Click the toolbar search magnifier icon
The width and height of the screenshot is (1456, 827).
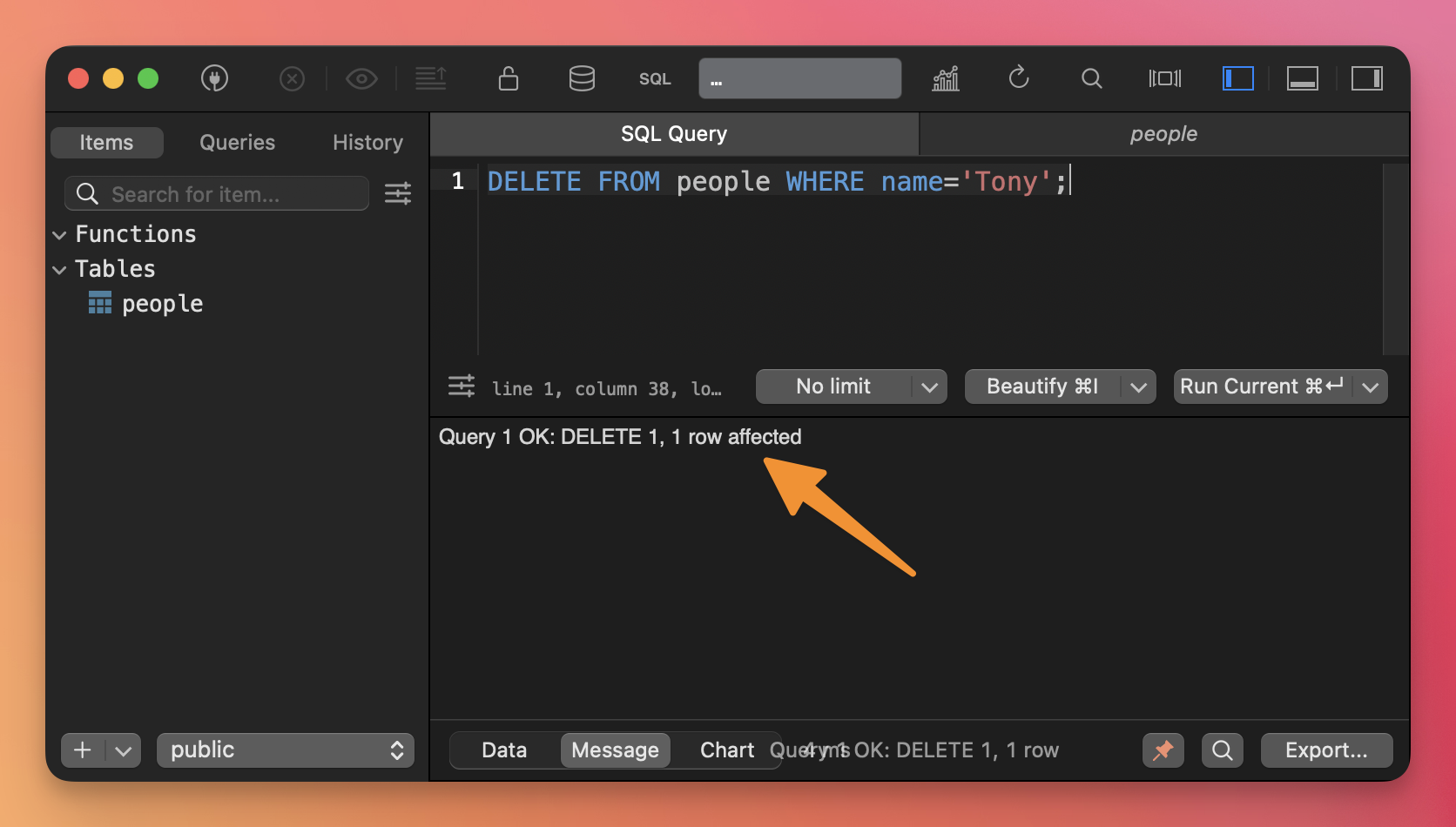(1091, 78)
